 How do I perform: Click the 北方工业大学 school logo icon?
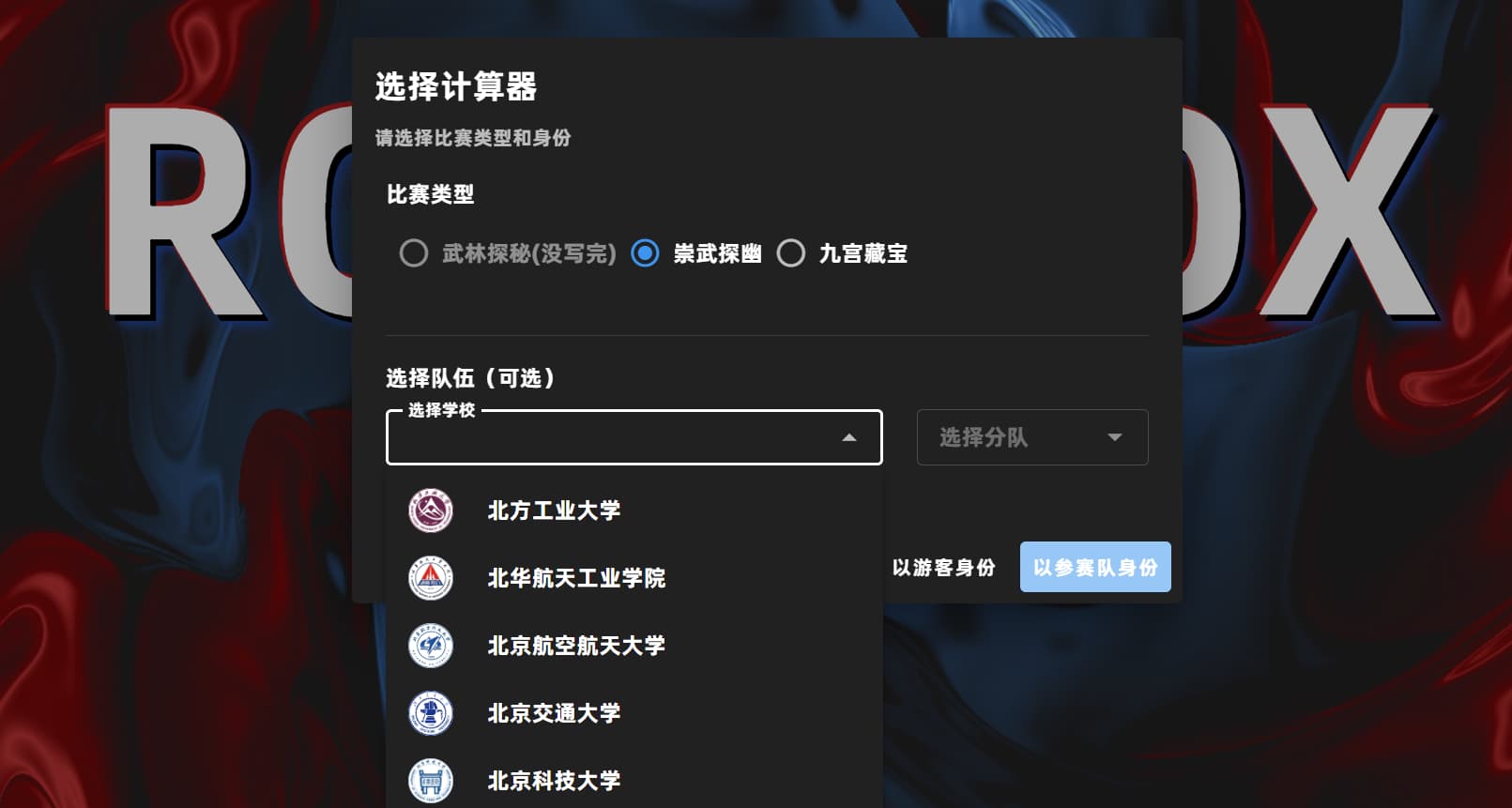pos(431,511)
